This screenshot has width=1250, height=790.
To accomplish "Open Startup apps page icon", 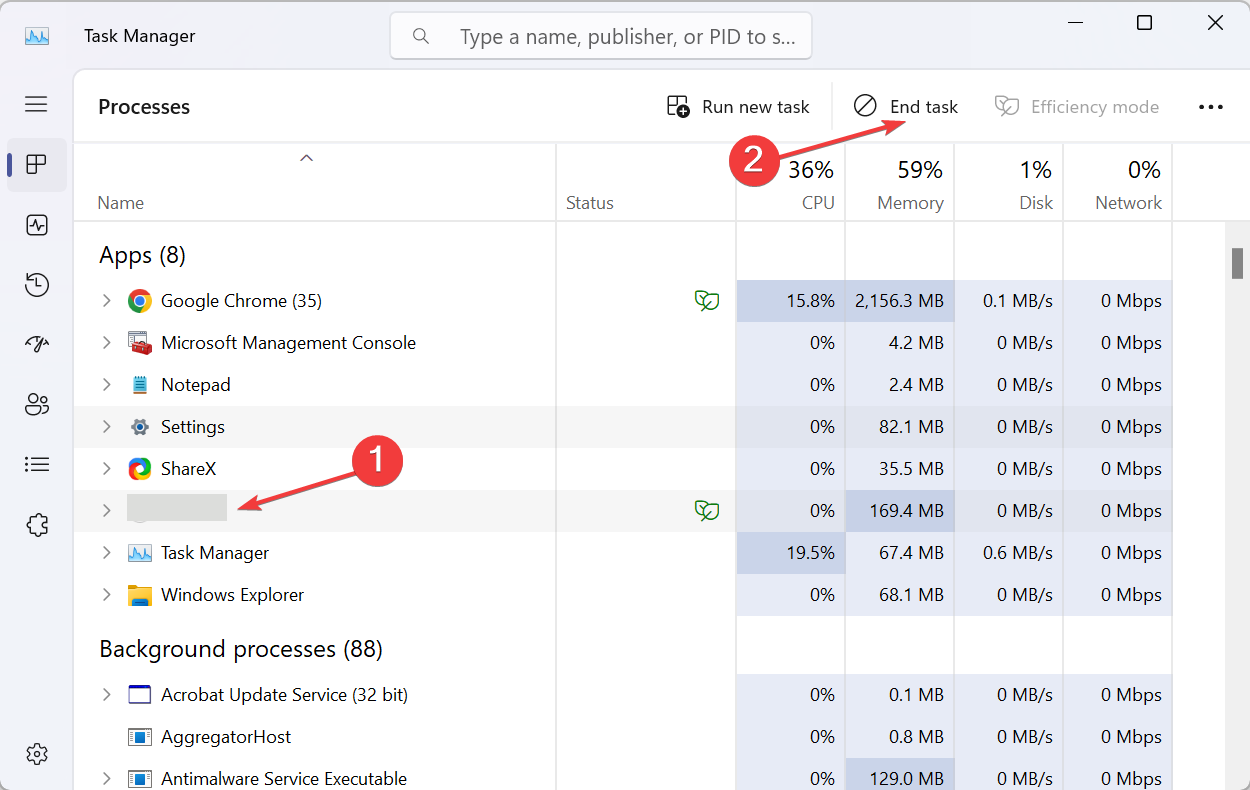I will click(x=37, y=345).
